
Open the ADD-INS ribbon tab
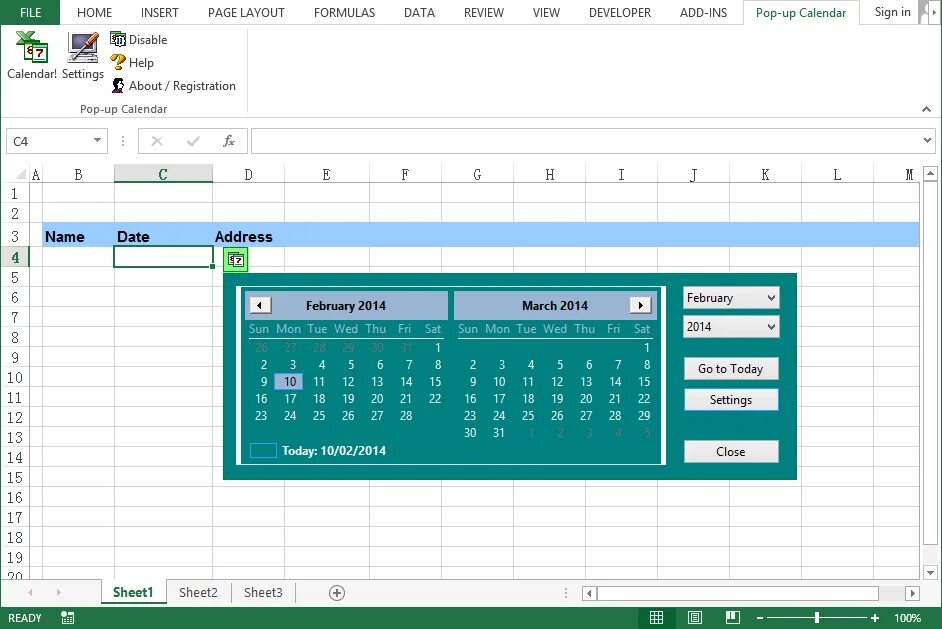tap(703, 13)
